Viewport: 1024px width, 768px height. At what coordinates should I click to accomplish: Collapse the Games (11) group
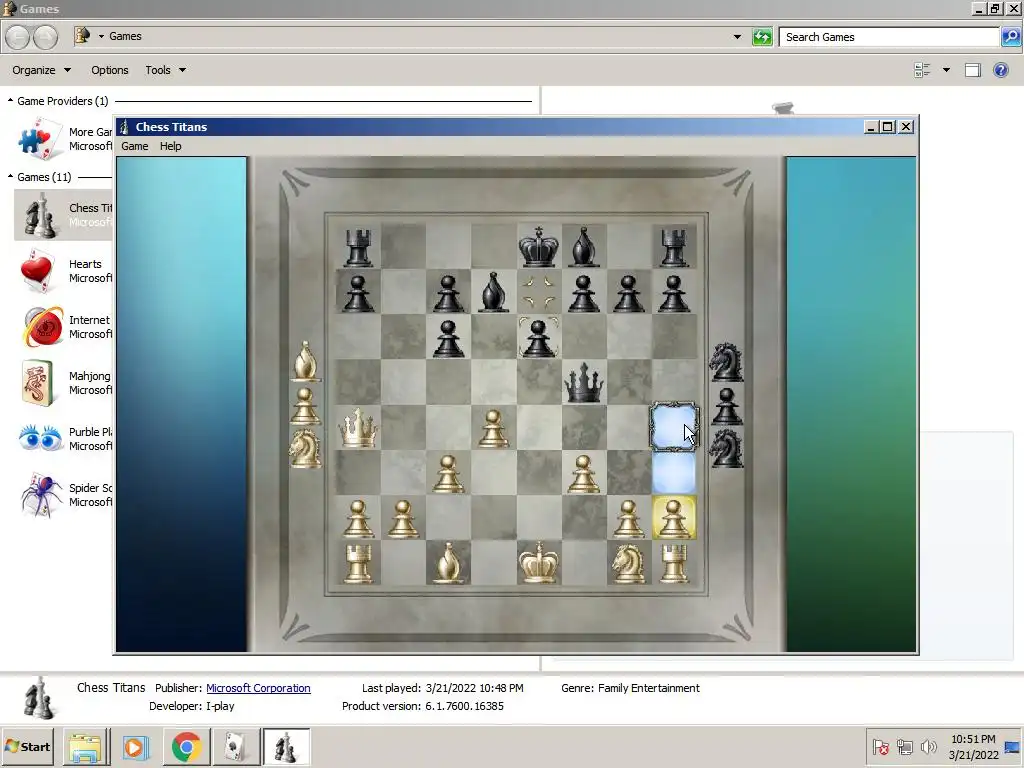(10, 176)
